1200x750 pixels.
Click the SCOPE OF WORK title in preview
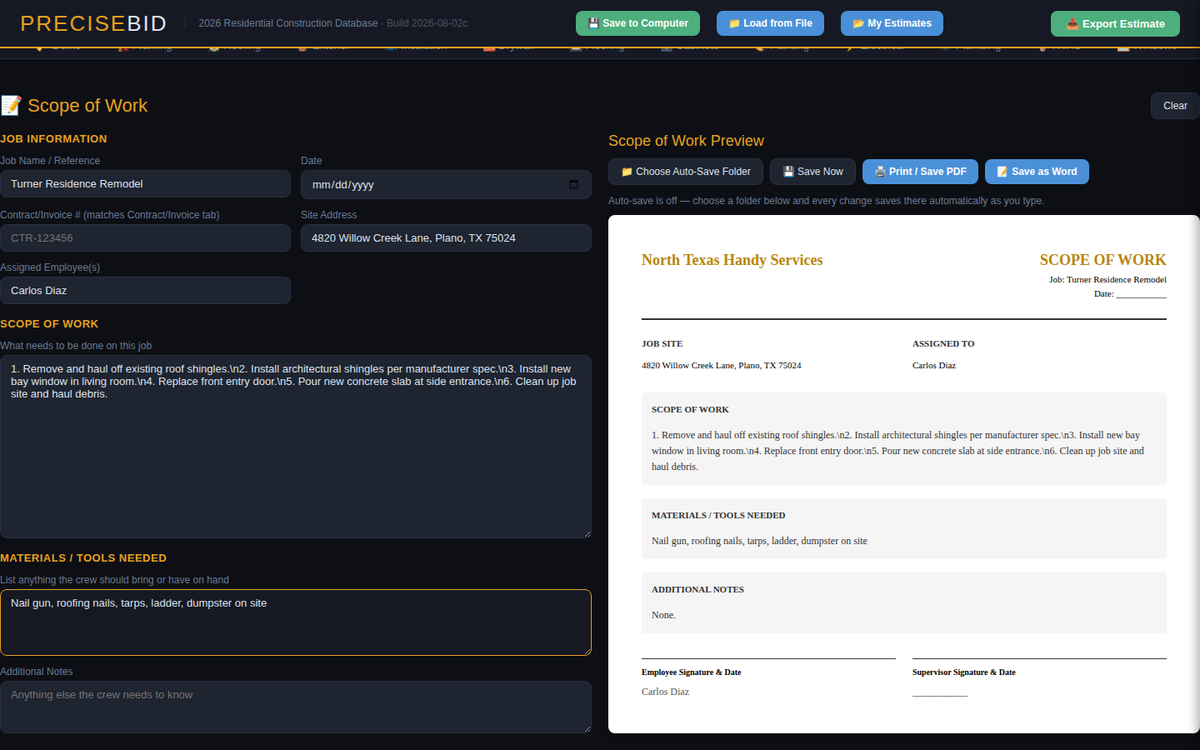click(1103, 260)
